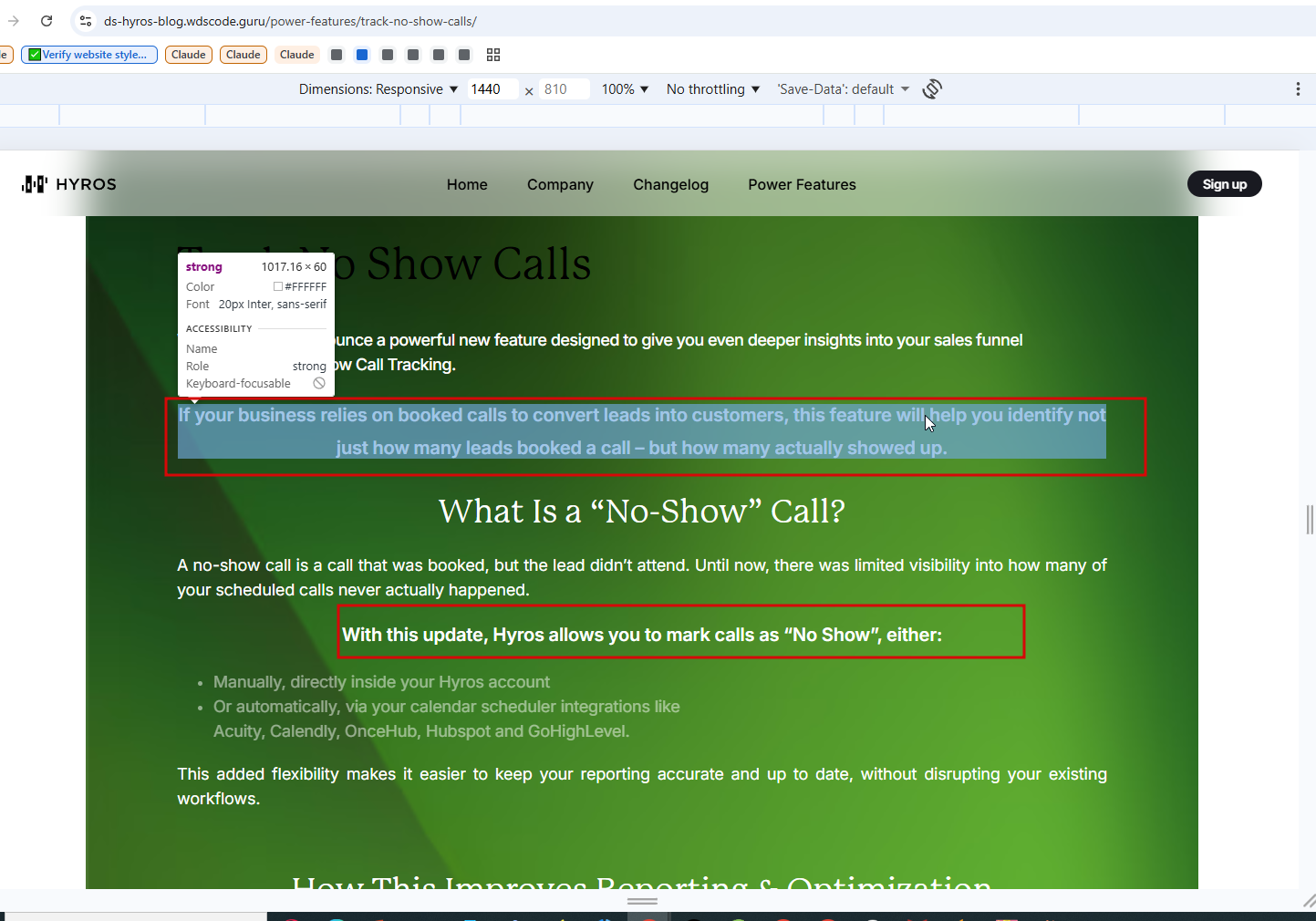Open the 100% zoom dropdown
Image resolution: width=1316 pixels, height=921 pixels.
tap(625, 89)
